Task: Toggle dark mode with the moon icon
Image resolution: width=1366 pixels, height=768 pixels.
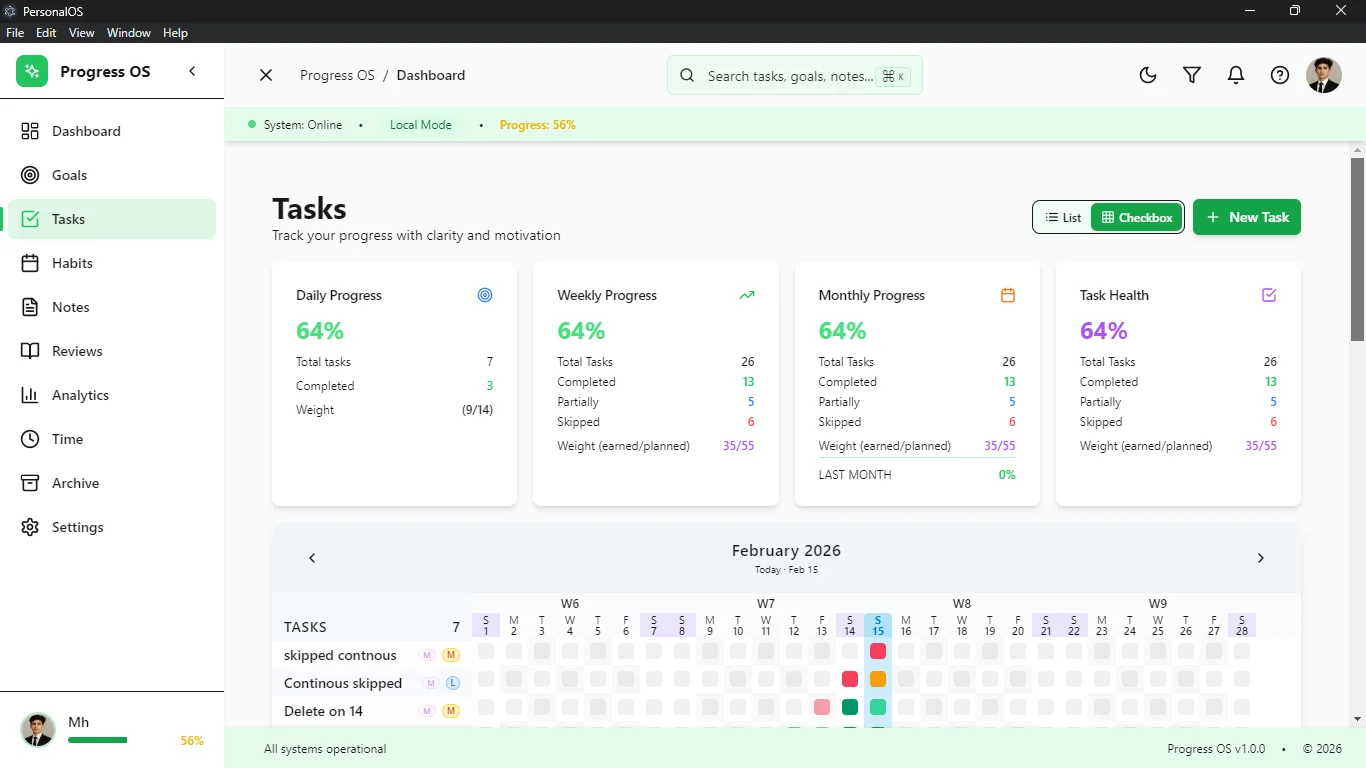Action: click(x=1148, y=75)
